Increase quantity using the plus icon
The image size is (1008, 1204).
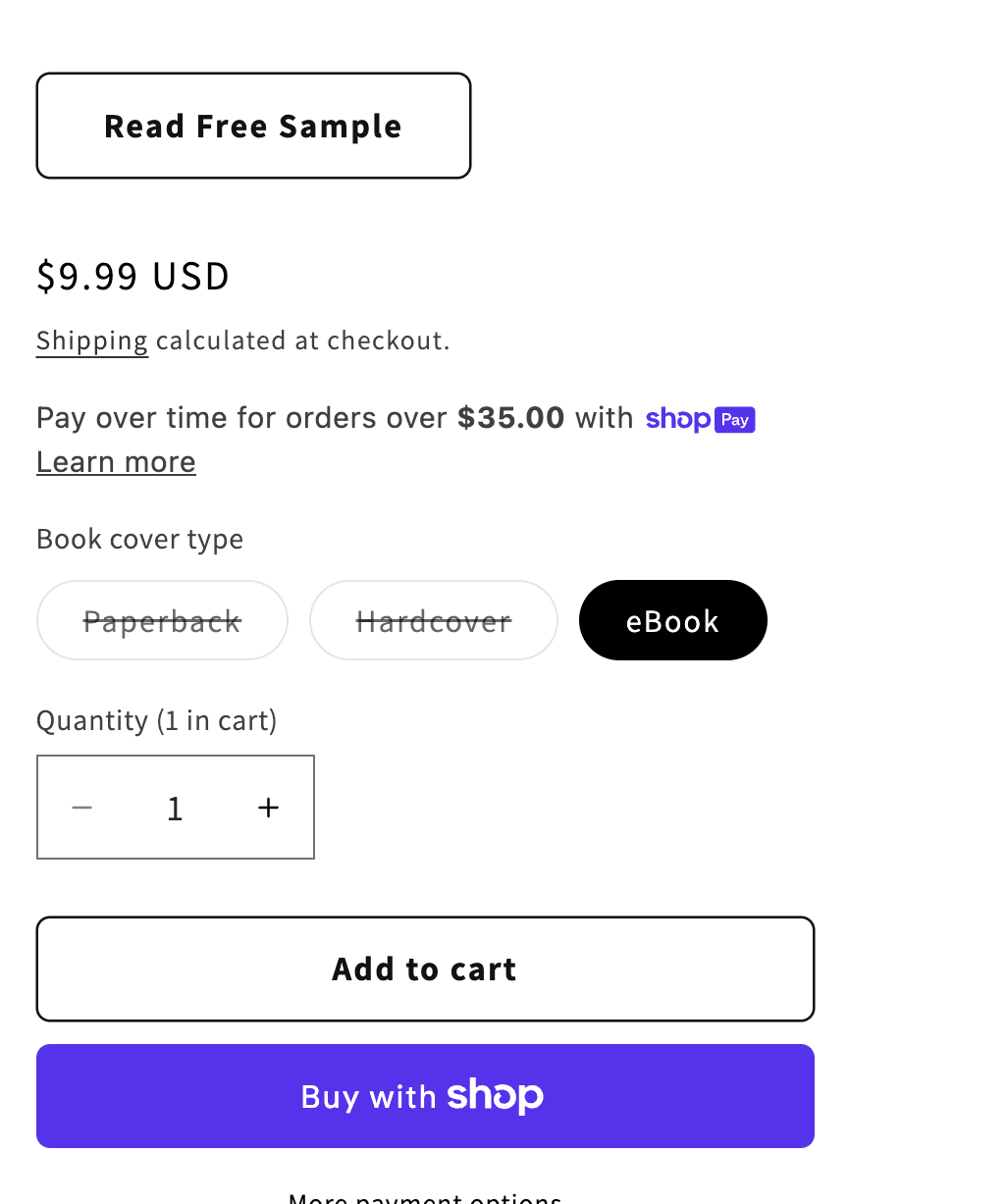click(267, 807)
